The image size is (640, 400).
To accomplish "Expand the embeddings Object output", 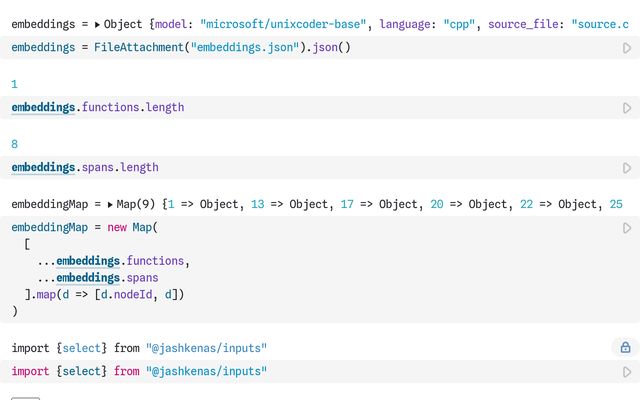I will pos(98,23).
